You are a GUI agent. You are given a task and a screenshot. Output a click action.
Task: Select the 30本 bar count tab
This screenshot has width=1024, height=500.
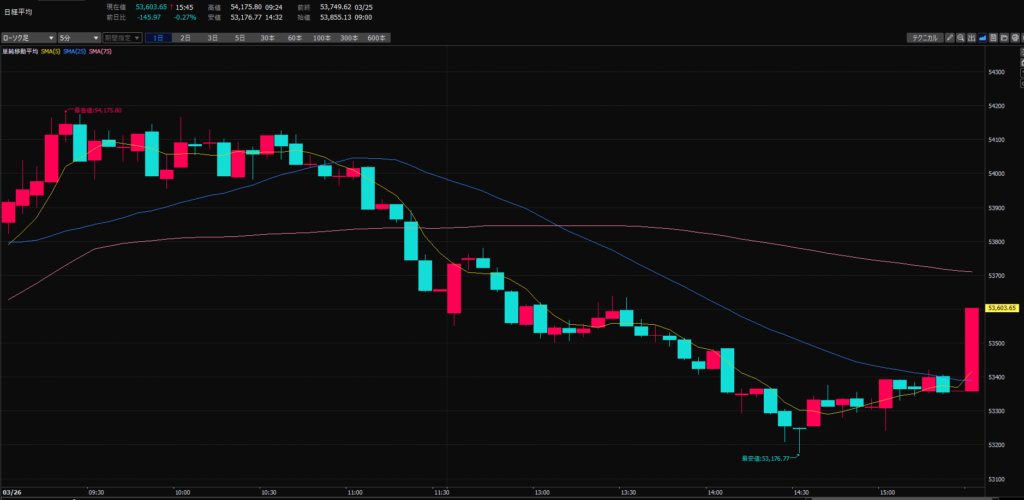tap(267, 37)
